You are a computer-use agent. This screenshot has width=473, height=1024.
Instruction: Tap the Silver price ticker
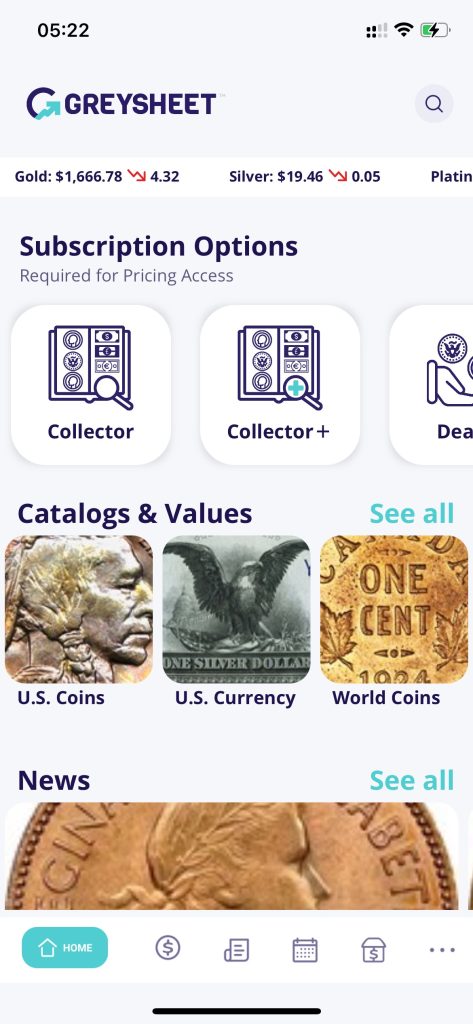304,176
